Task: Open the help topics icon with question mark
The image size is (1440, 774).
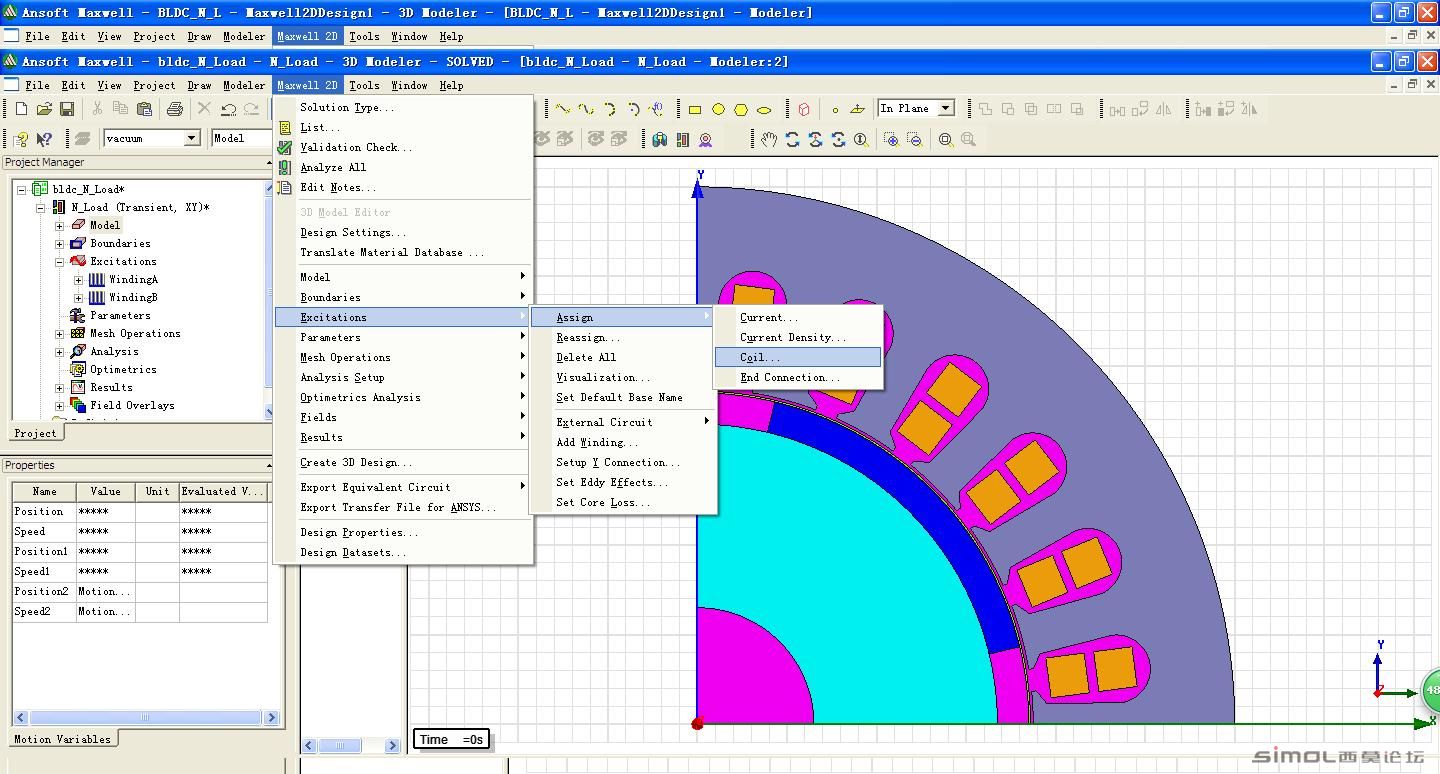Action: tap(21, 139)
